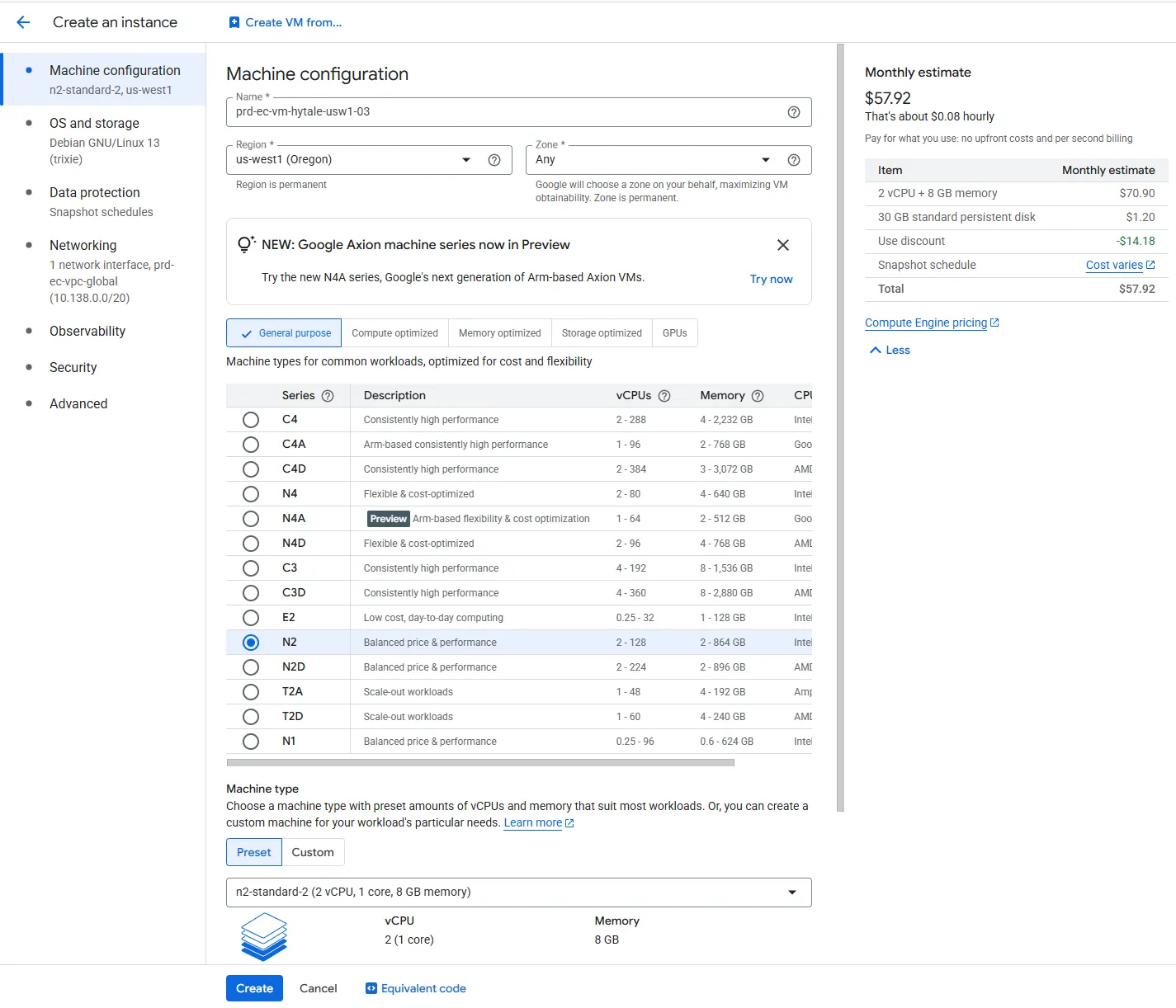
Task: Collapse the monthly estimate with Less
Action: coord(888,349)
